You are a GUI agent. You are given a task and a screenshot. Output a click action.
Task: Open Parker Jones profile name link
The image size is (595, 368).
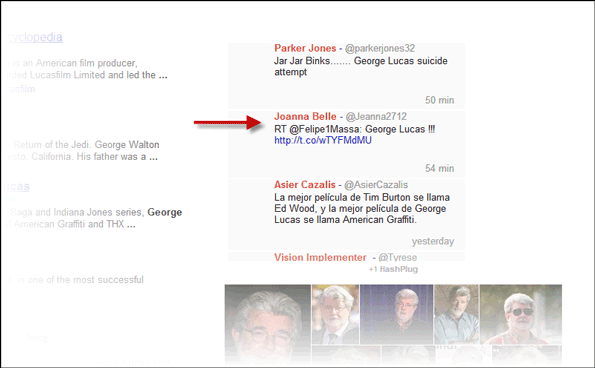(x=305, y=48)
